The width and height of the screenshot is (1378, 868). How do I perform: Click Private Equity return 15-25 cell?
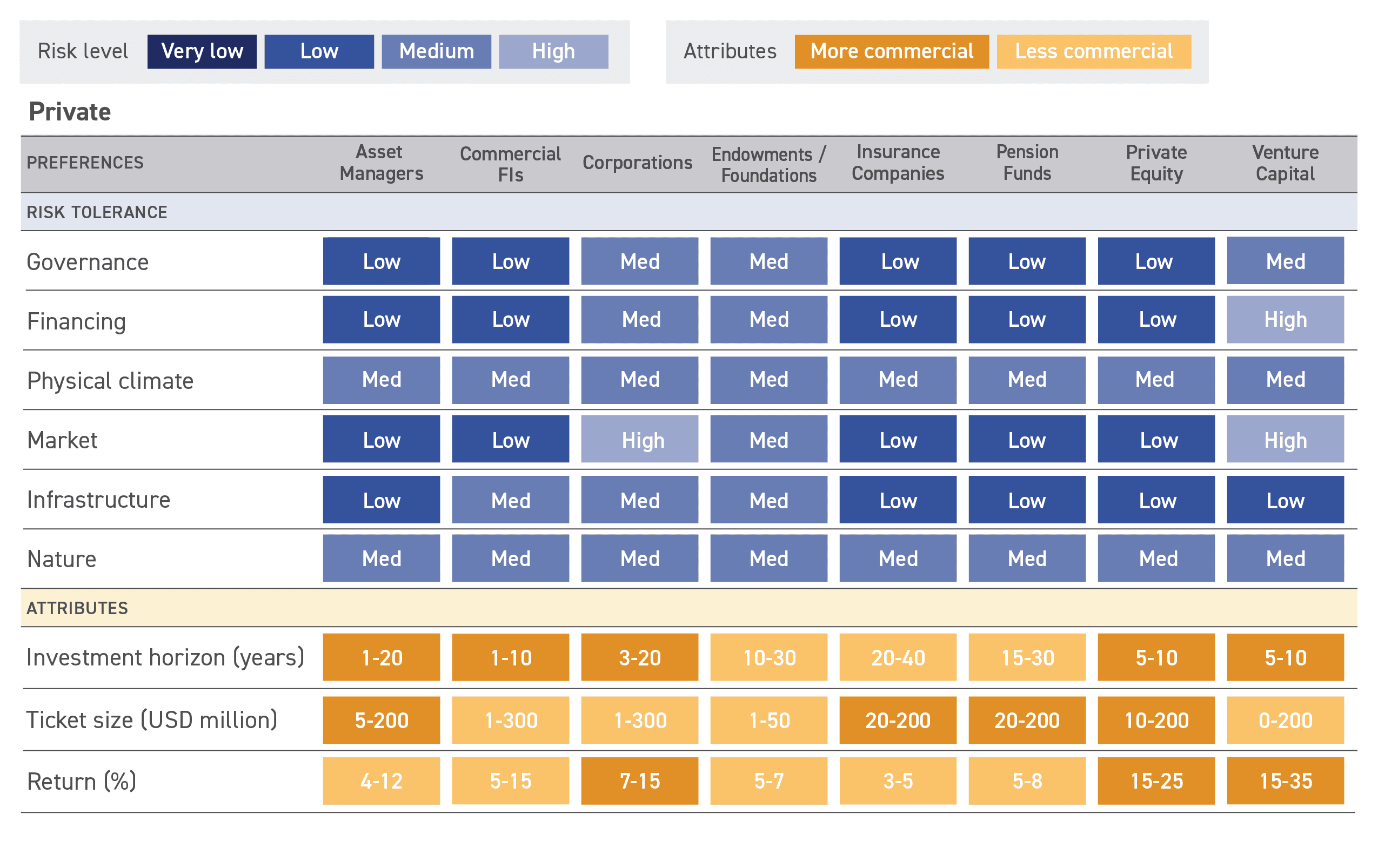click(1156, 780)
